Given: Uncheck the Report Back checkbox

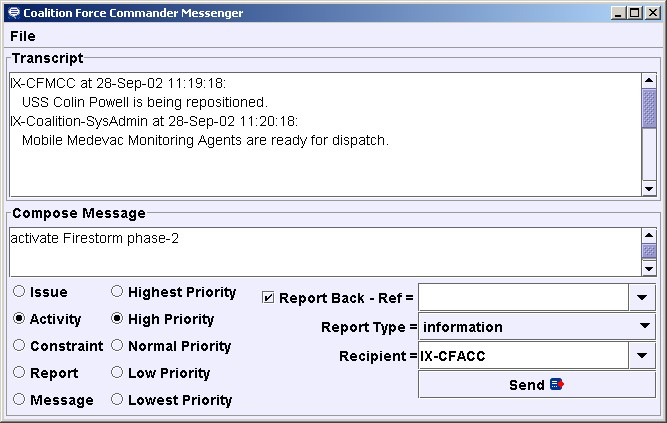Looking at the screenshot, I should pyautogui.click(x=268, y=298).
